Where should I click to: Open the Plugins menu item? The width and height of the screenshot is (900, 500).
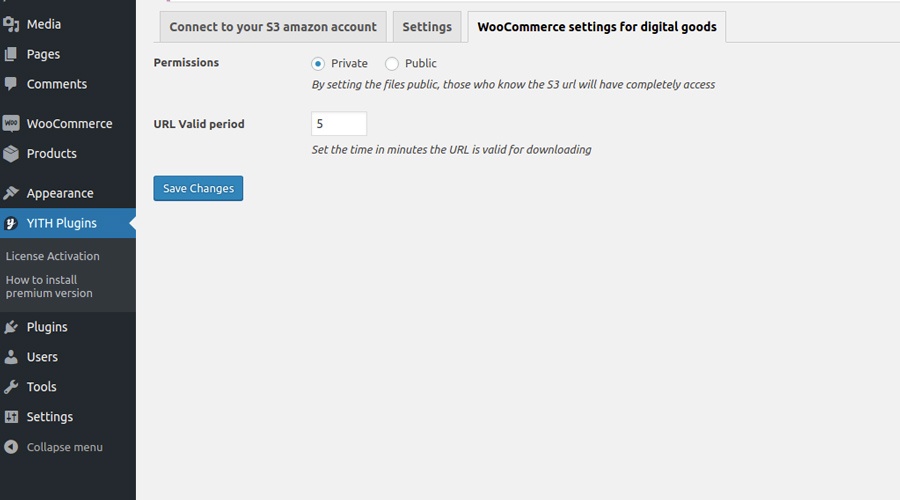click(x=68, y=327)
